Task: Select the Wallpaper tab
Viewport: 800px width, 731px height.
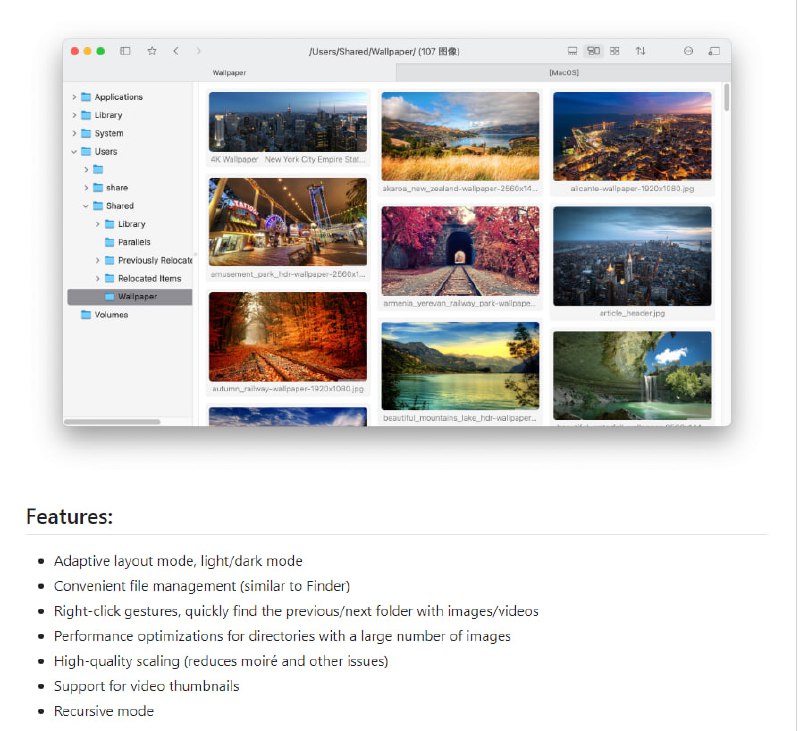Action: point(229,73)
